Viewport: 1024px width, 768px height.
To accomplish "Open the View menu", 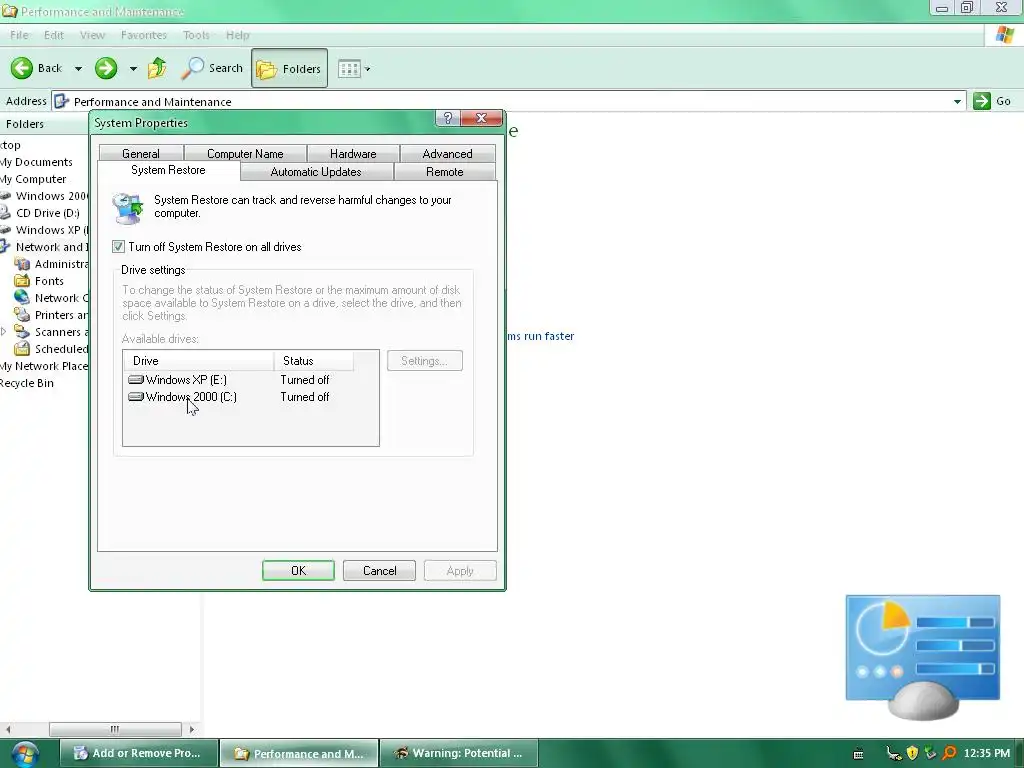I will pos(92,35).
